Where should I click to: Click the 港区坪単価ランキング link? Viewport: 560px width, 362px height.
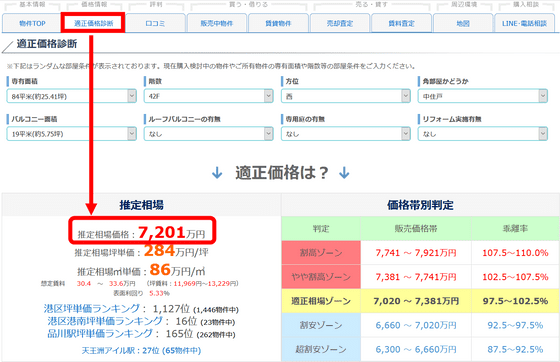92,308
